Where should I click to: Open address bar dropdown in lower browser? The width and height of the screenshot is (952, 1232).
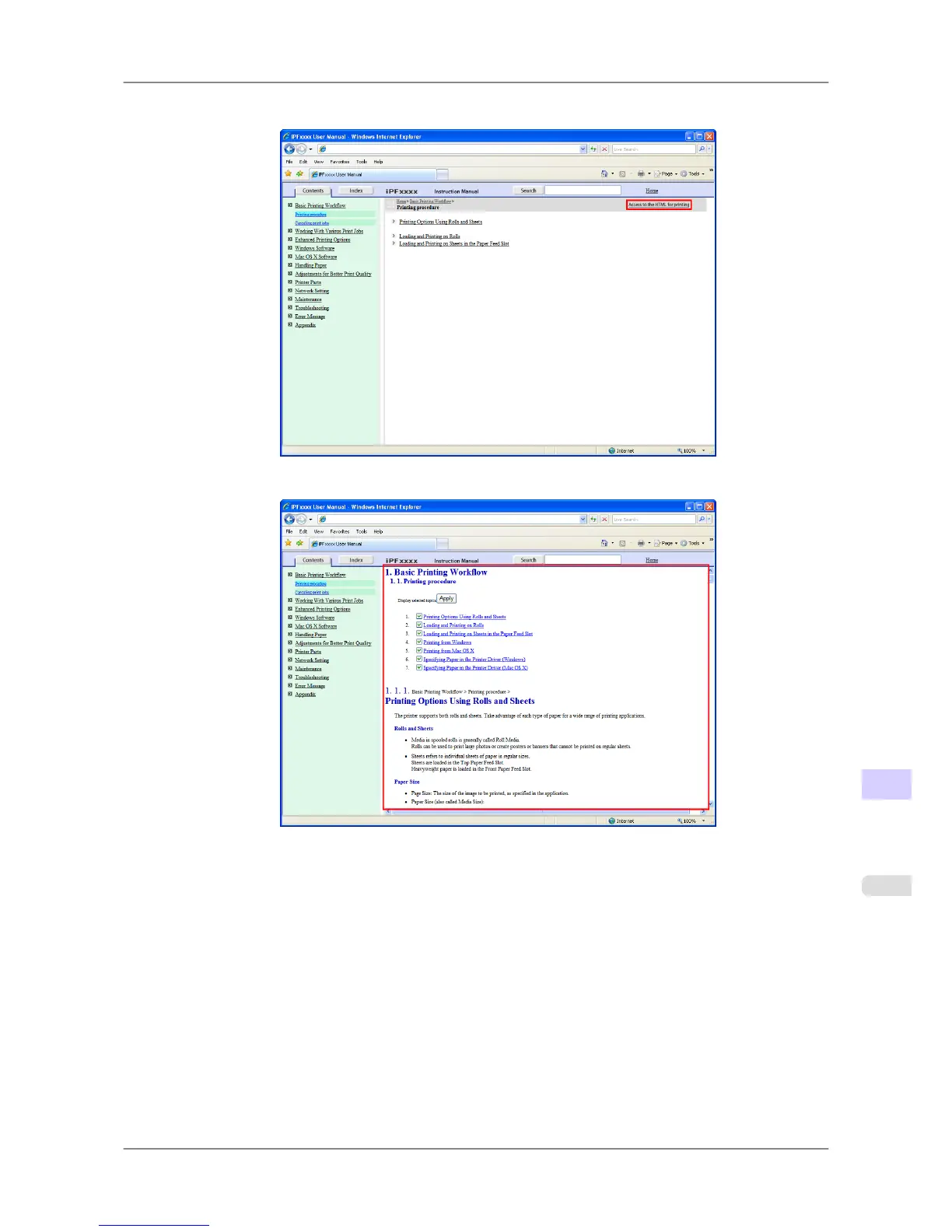583,520
